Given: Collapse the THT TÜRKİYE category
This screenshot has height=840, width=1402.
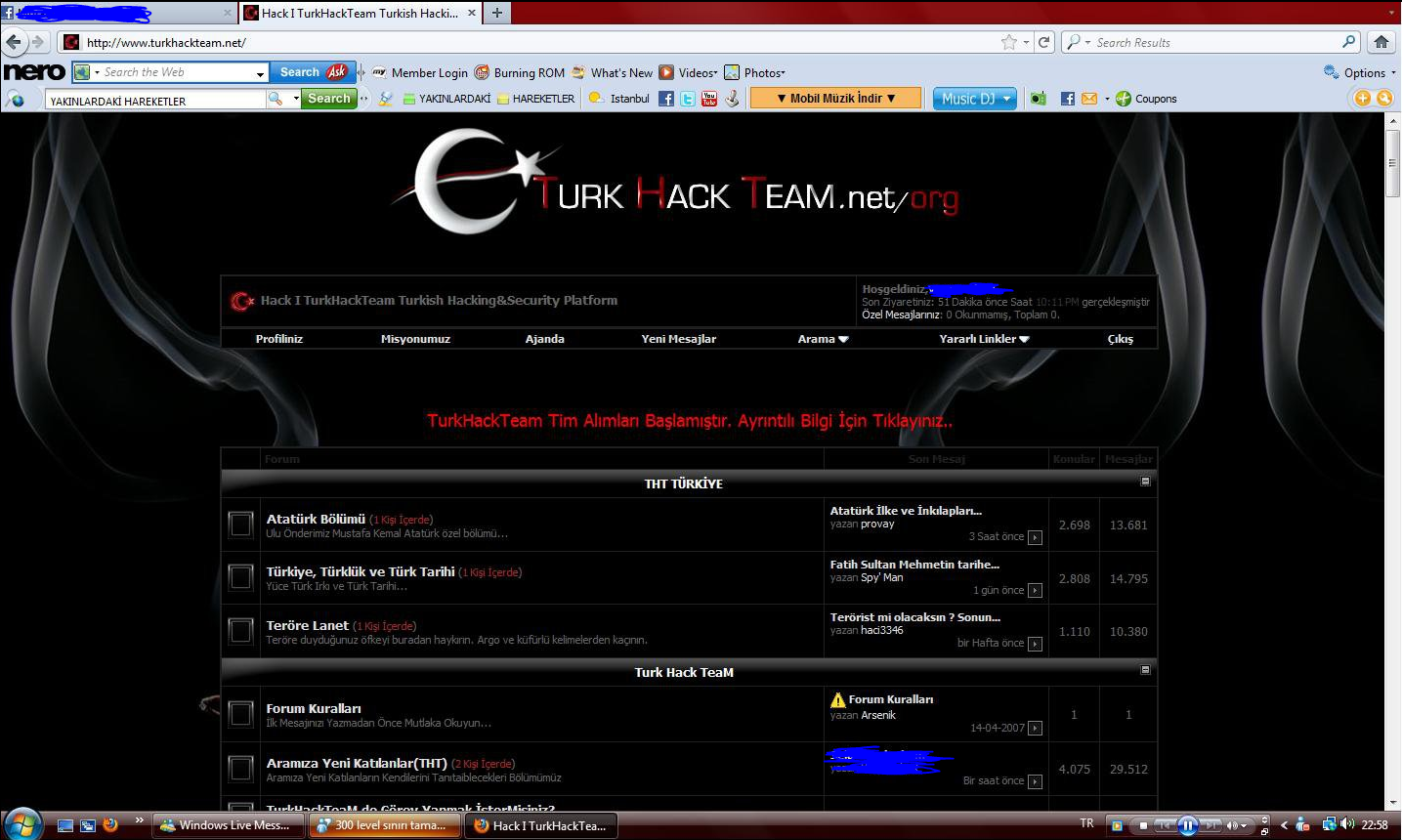Looking at the screenshot, I should pyautogui.click(x=1146, y=482).
